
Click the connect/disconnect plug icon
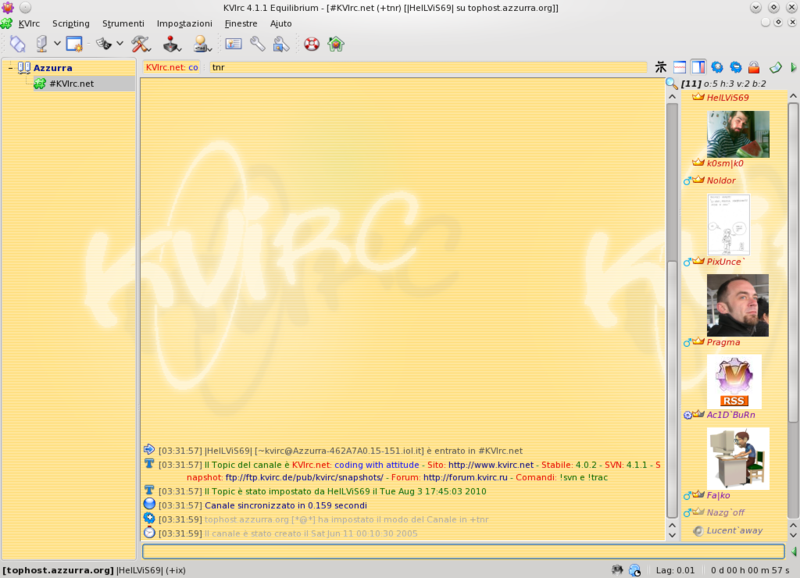[17, 44]
